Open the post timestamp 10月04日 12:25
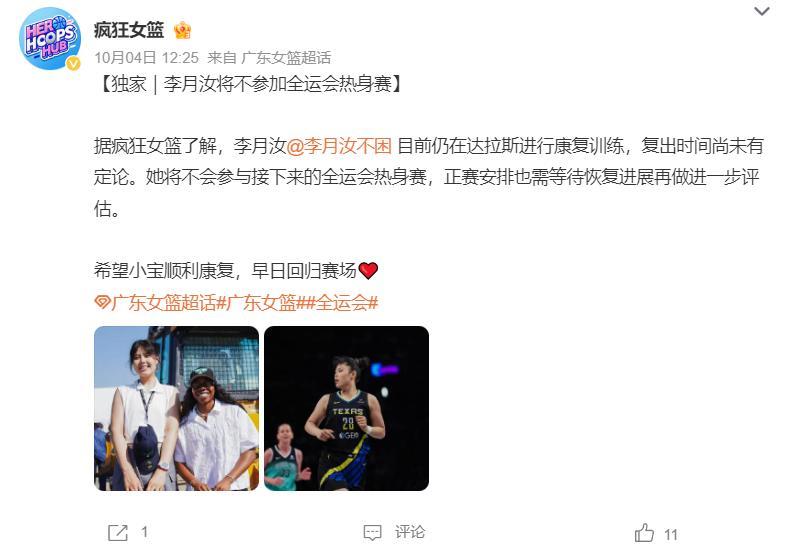This screenshot has height=557, width=785. pos(146,58)
